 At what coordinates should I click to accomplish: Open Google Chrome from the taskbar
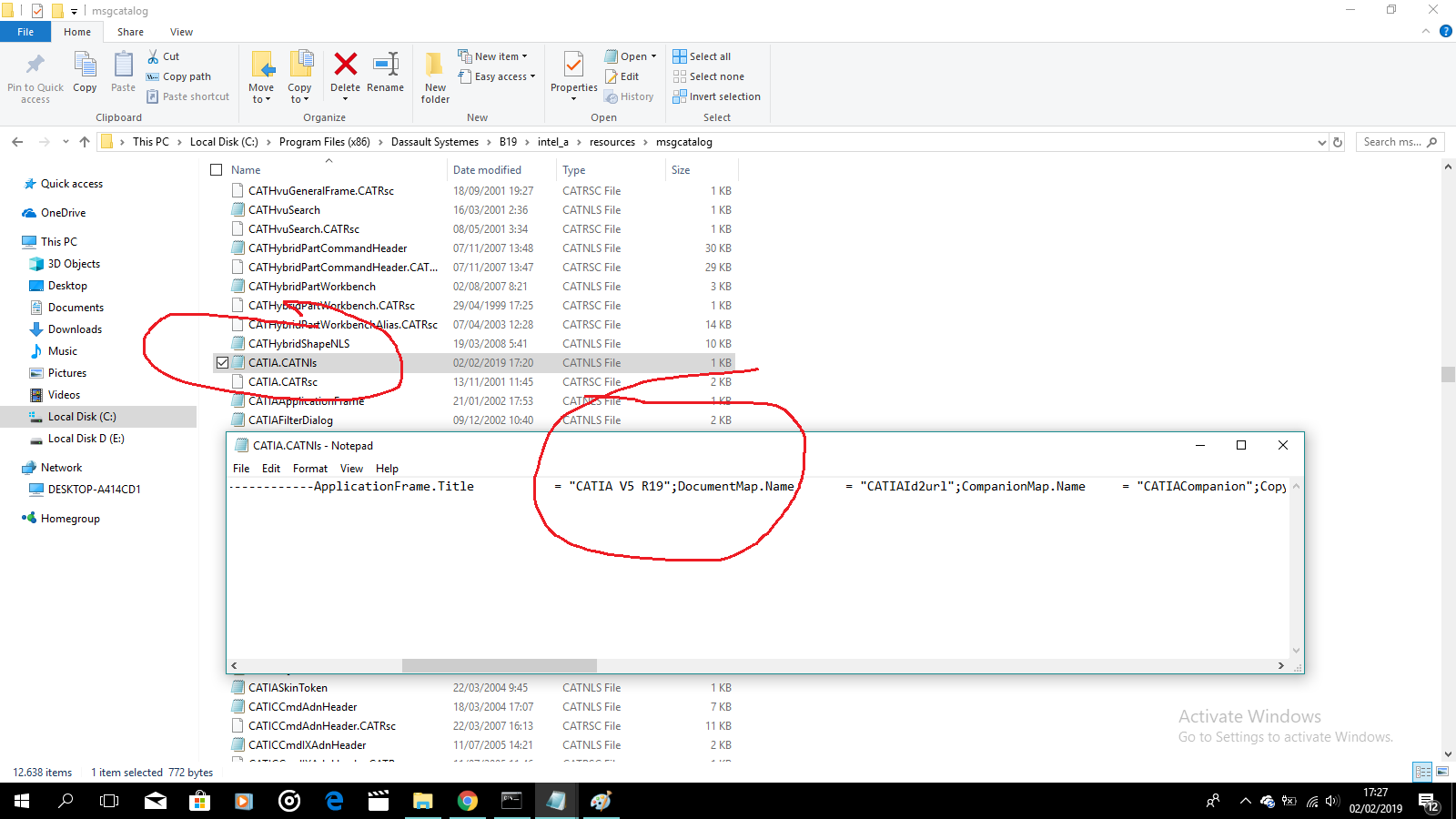(468, 801)
